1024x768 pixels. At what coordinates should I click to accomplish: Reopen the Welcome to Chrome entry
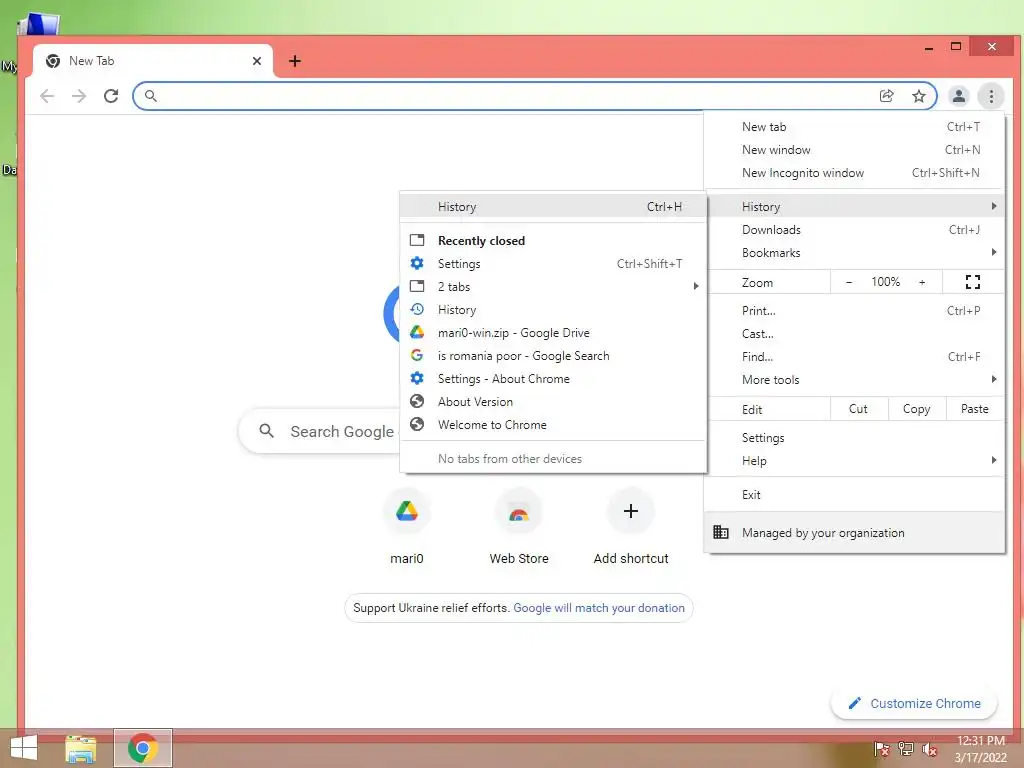(x=553, y=424)
